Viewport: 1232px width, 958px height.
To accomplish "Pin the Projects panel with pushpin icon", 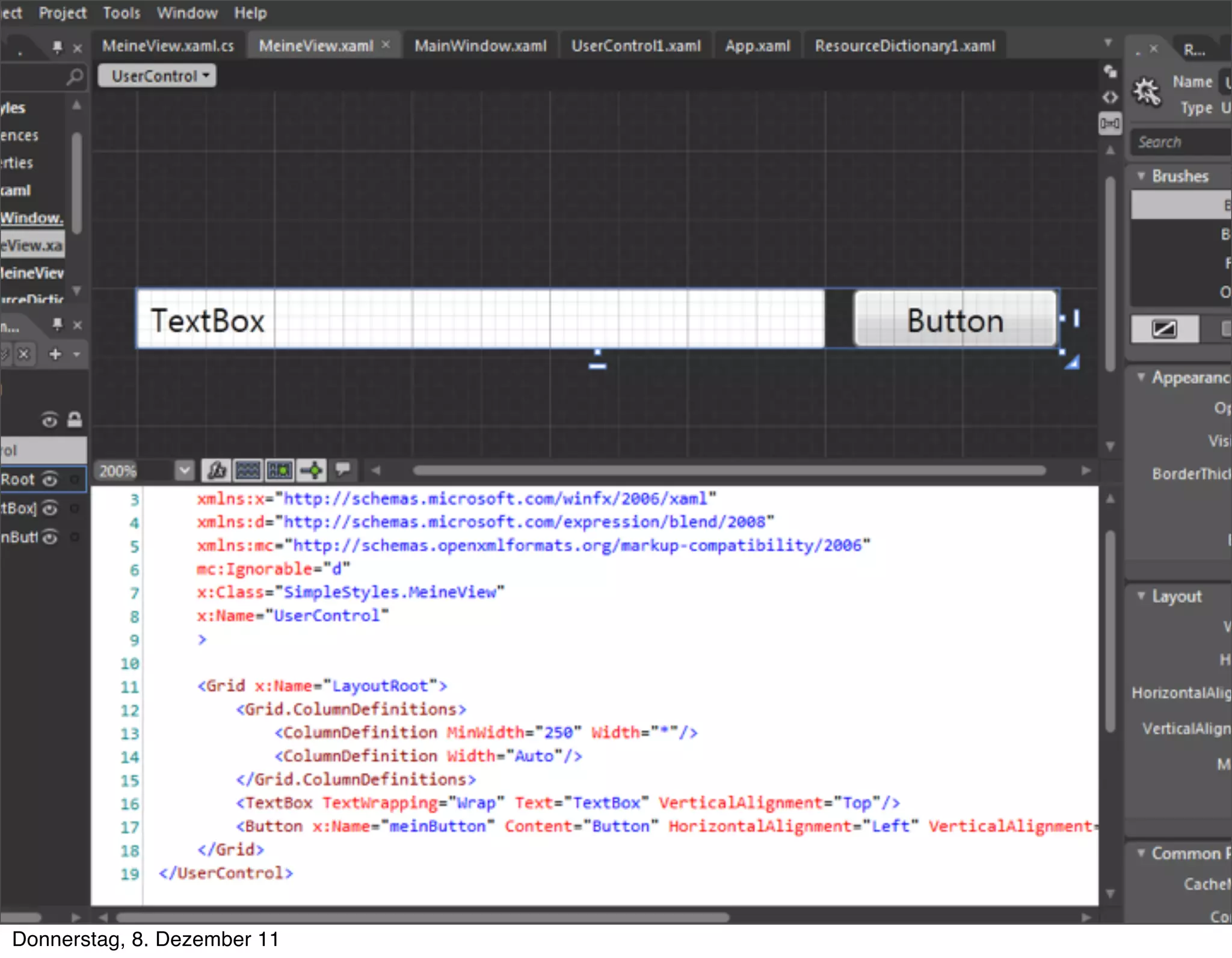I will coord(57,47).
